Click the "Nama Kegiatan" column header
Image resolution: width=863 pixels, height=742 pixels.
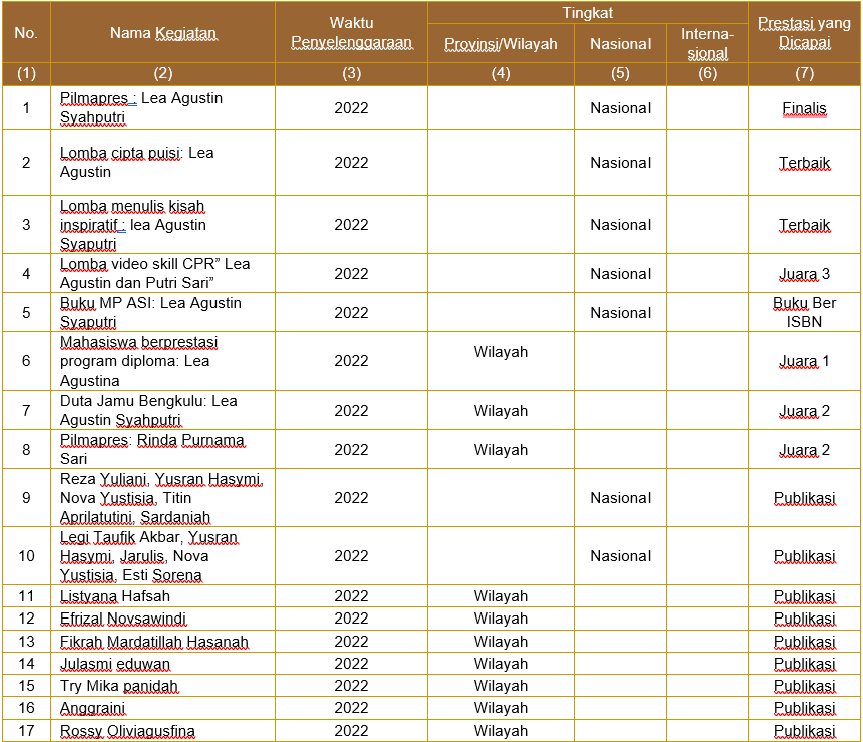(163, 33)
